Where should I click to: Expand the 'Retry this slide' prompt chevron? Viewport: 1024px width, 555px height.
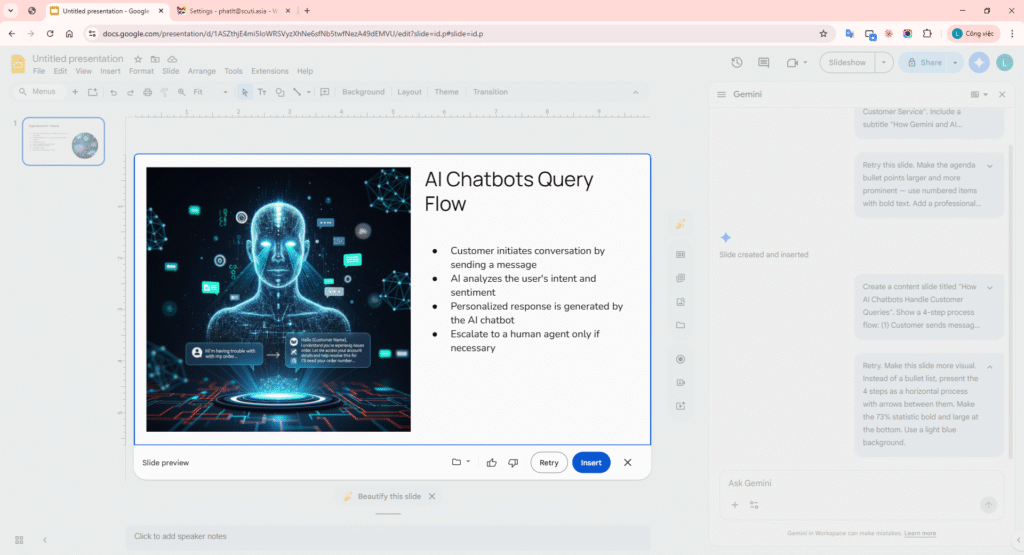[989, 166]
